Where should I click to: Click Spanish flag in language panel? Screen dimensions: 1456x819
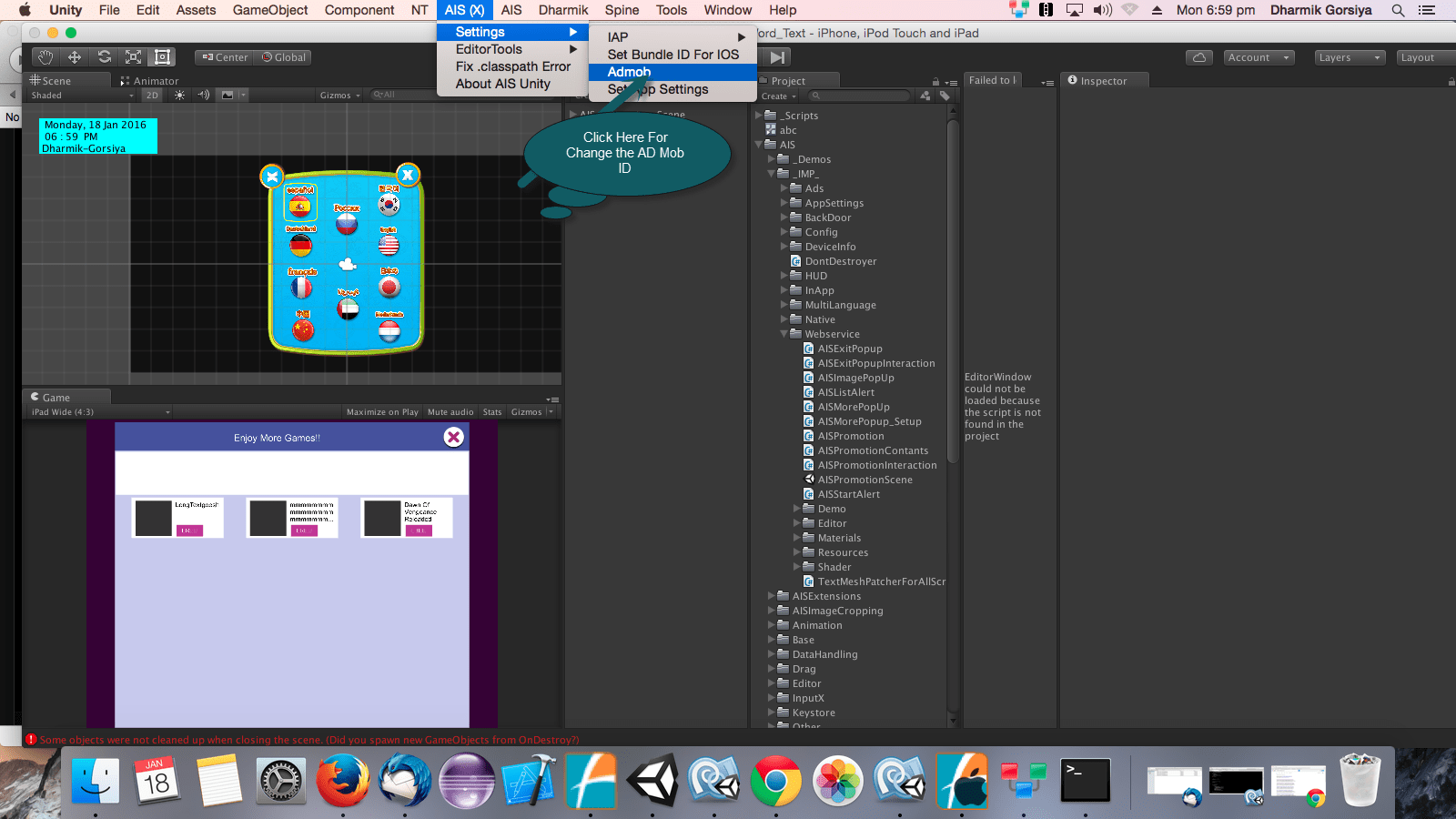tap(299, 207)
